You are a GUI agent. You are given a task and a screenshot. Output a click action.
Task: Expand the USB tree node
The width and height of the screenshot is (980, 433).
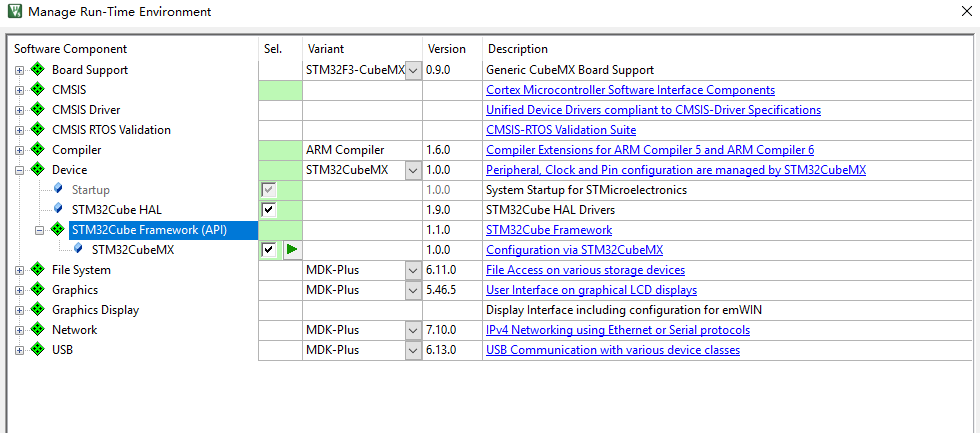[19, 350]
